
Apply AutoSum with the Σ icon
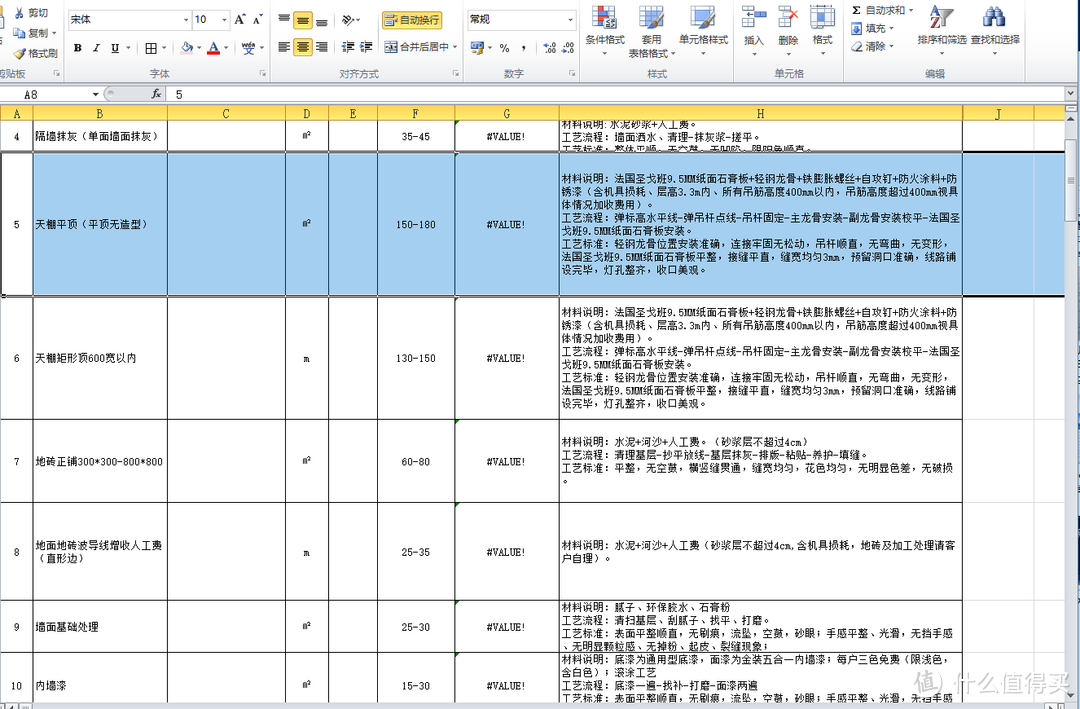pyautogui.click(x=858, y=11)
